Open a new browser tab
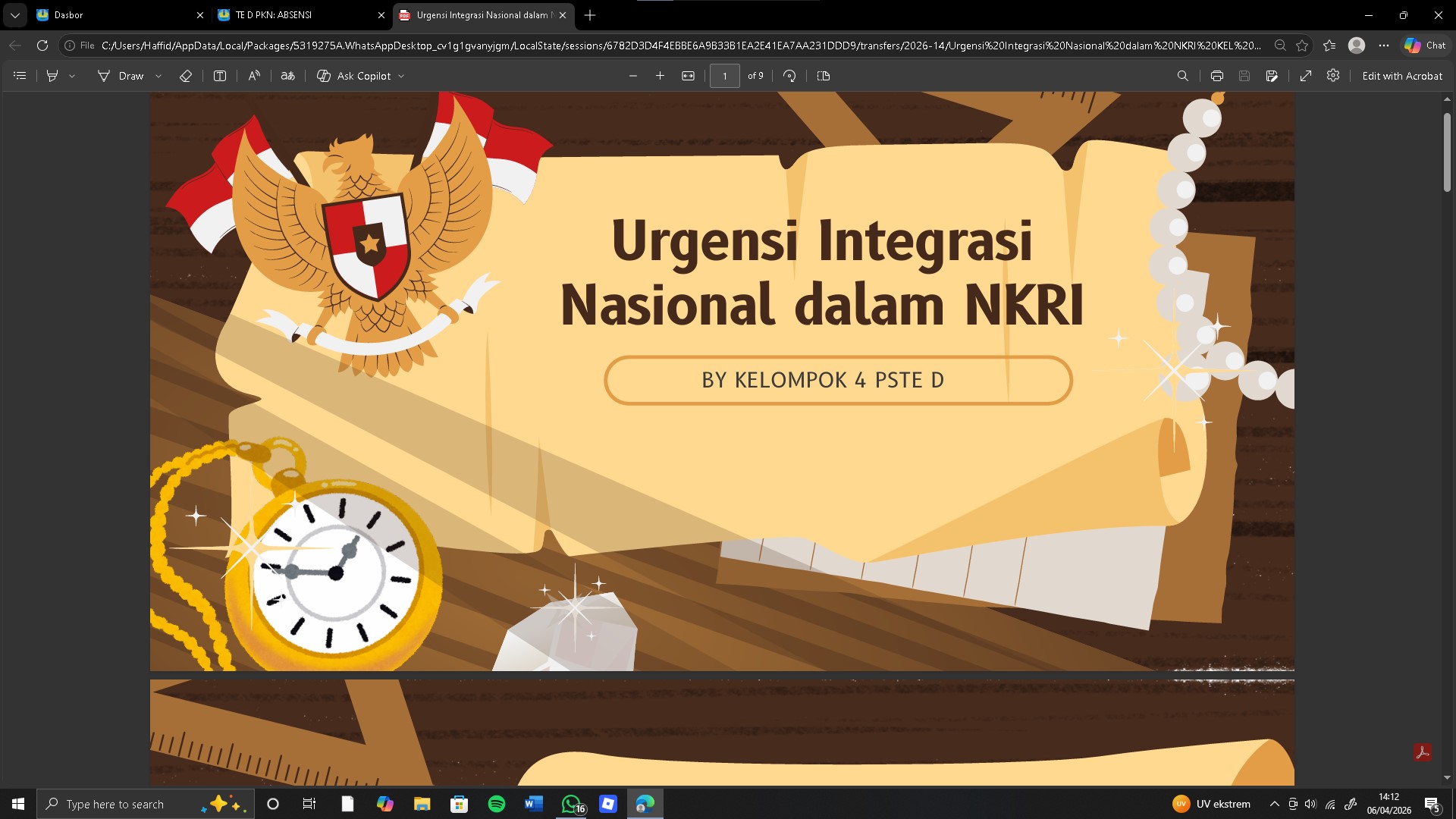The width and height of the screenshot is (1456, 819). tap(590, 15)
